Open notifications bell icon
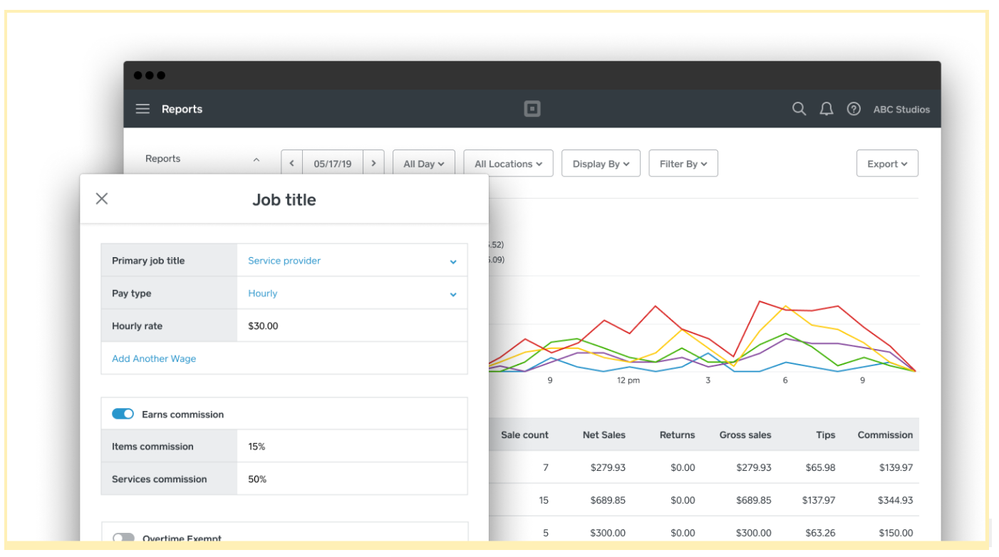This screenshot has height=557, width=999. click(826, 109)
